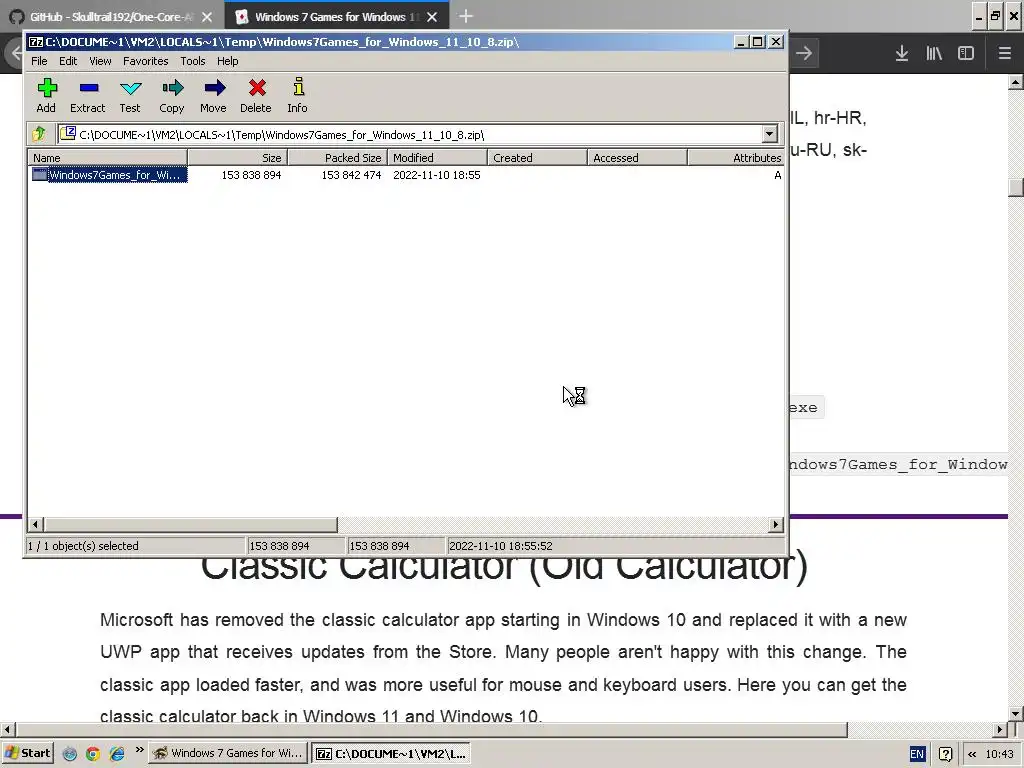Sort by the Accessed column header
The image size is (1024, 768).
tap(637, 157)
